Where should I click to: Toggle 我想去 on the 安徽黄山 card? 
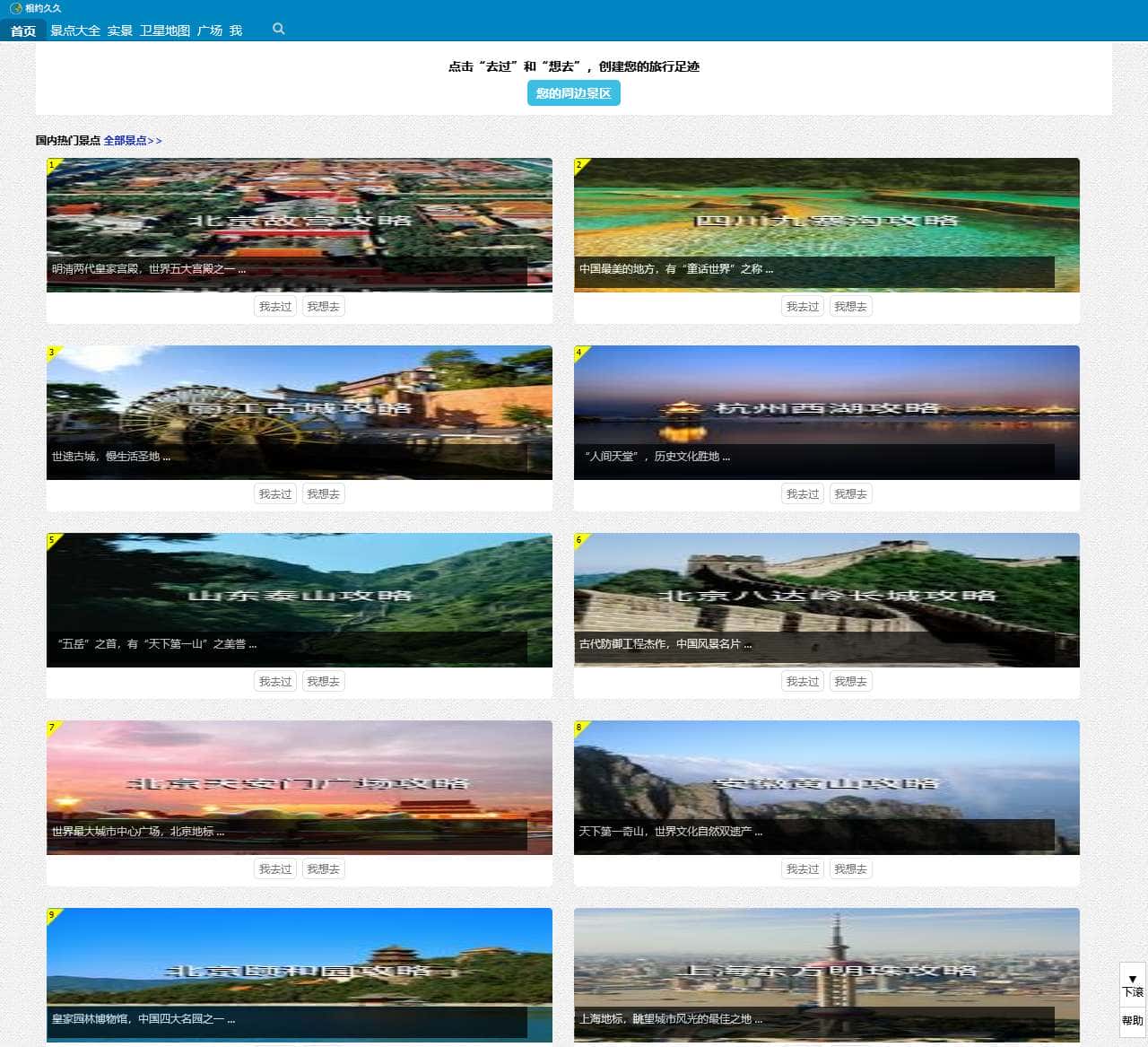coord(850,868)
